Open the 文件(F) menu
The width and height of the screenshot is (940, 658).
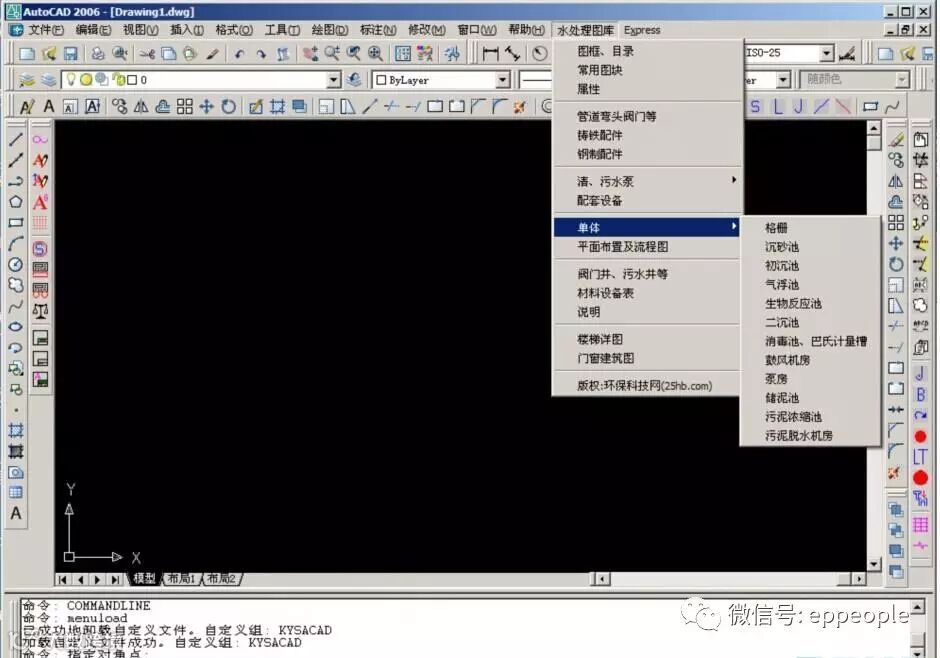(x=45, y=29)
